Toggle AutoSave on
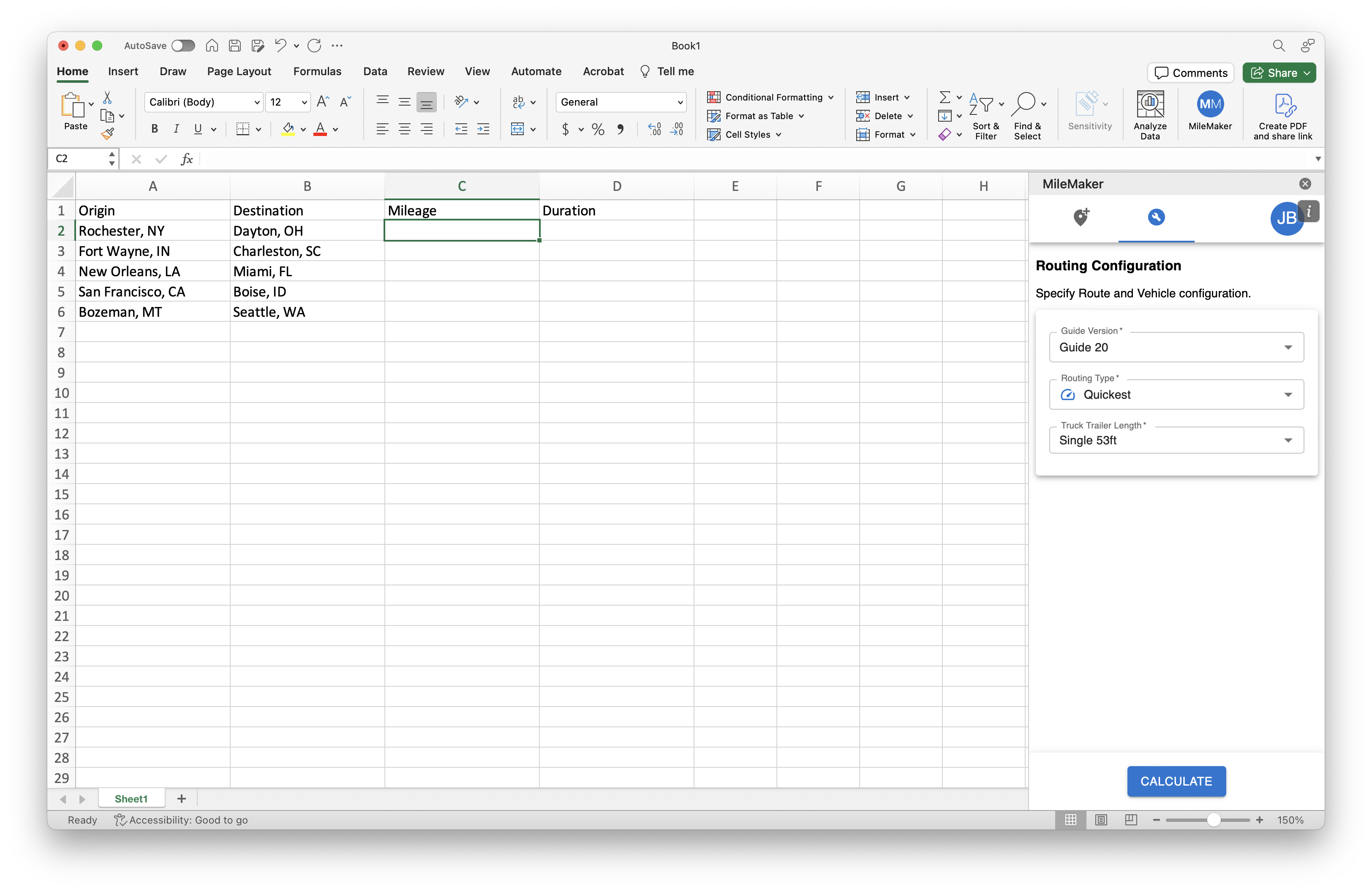The width and height of the screenshot is (1372, 892). [183, 46]
